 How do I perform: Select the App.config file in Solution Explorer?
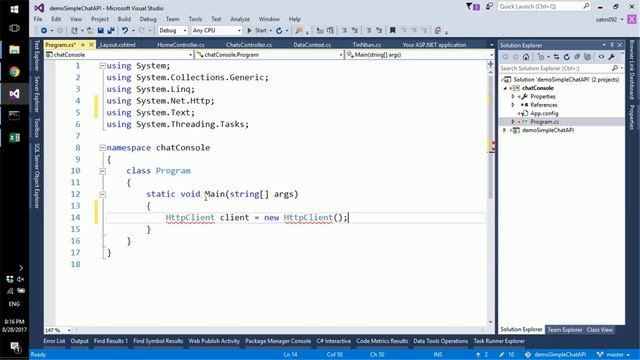[544, 113]
